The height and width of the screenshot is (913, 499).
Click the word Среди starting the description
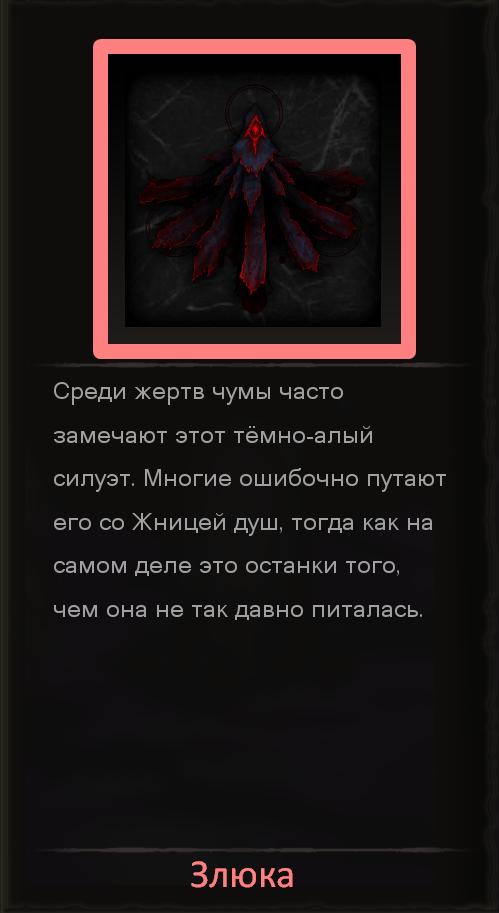(x=90, y=392)
